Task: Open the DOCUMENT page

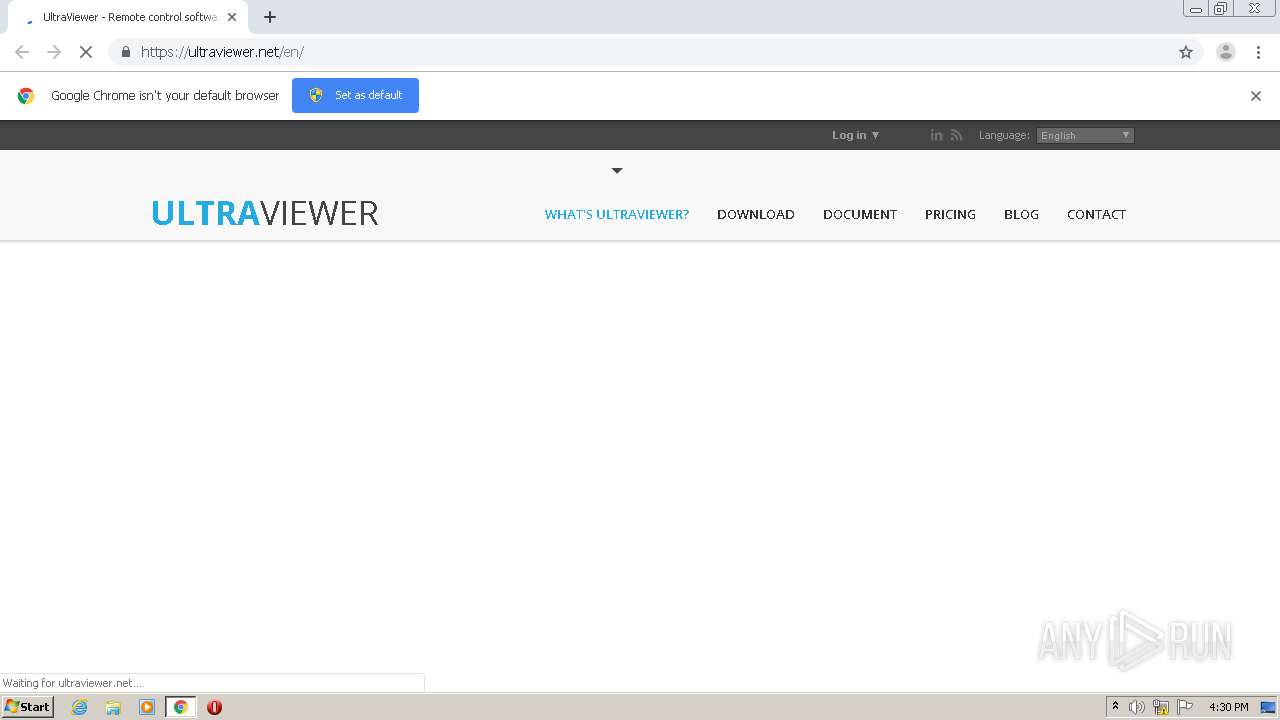Action: [x=860, y=214]
